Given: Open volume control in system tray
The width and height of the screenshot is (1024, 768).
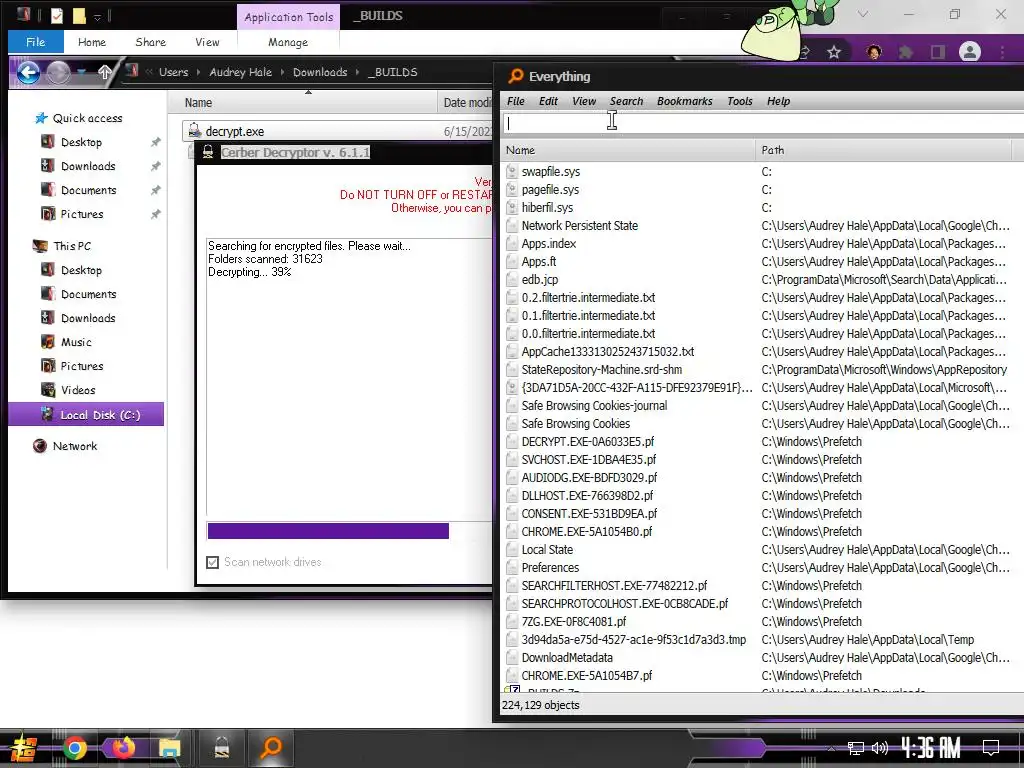Looking at the screenshot, I should pos(880,748).
